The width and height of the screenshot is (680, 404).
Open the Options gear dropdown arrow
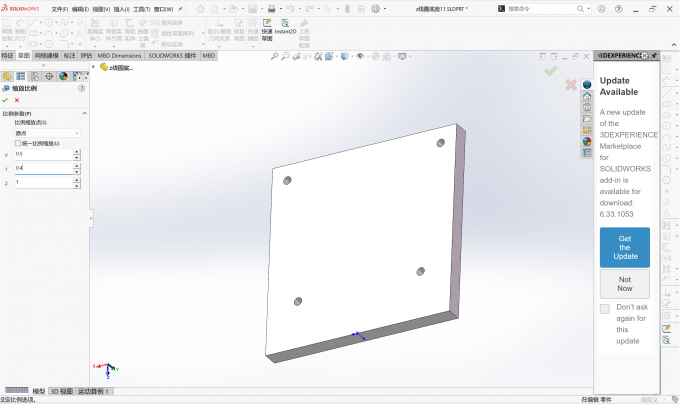pyautogui.click(x=385, y=9)
